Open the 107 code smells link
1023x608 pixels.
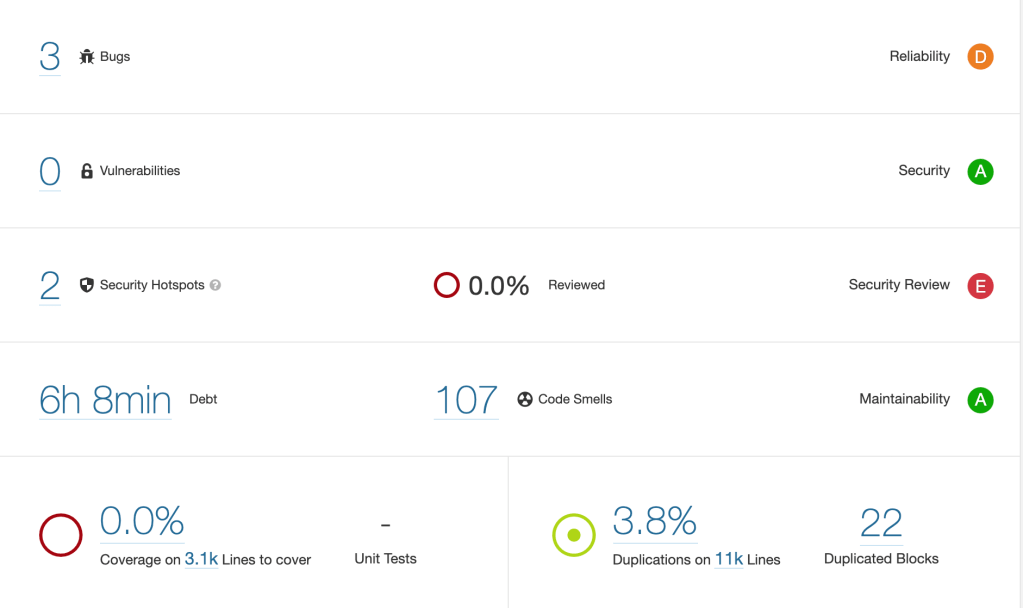(x=466, y=399)
